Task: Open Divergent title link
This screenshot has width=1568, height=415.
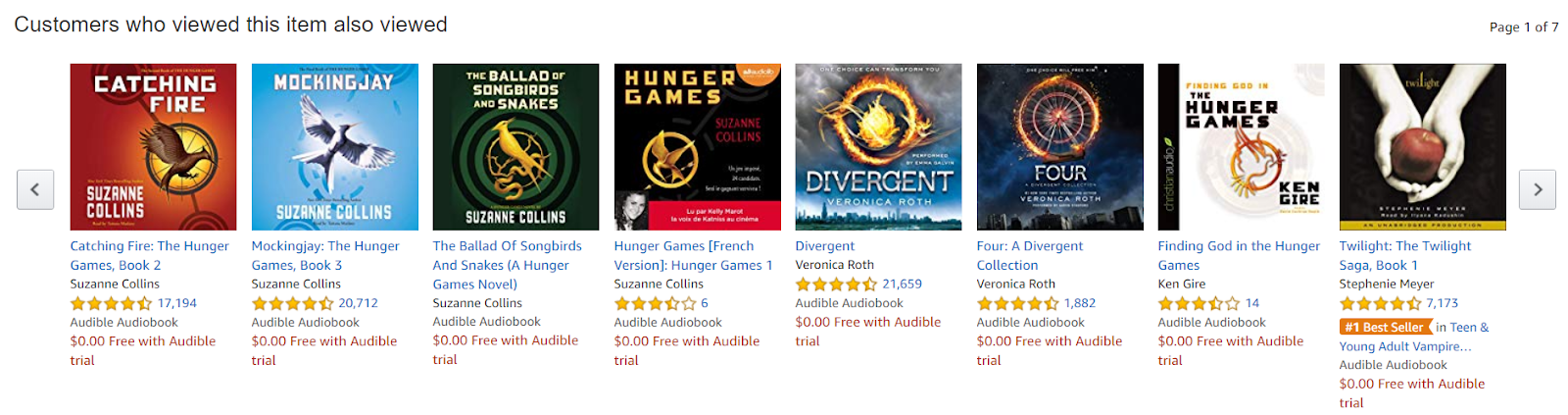Action: (x=825, y=246)
